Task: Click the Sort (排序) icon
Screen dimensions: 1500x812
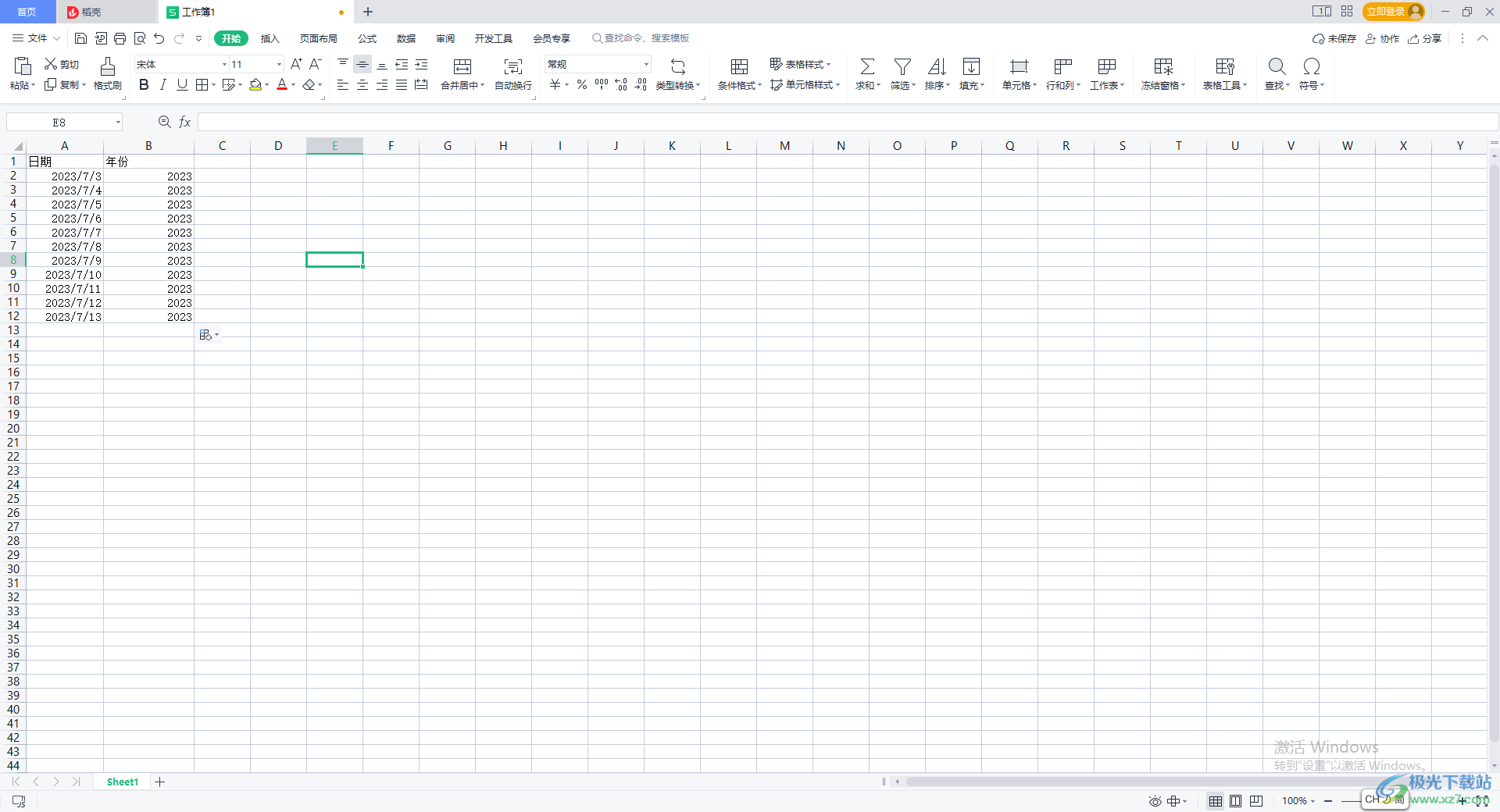Action: [x=937, y=66]
